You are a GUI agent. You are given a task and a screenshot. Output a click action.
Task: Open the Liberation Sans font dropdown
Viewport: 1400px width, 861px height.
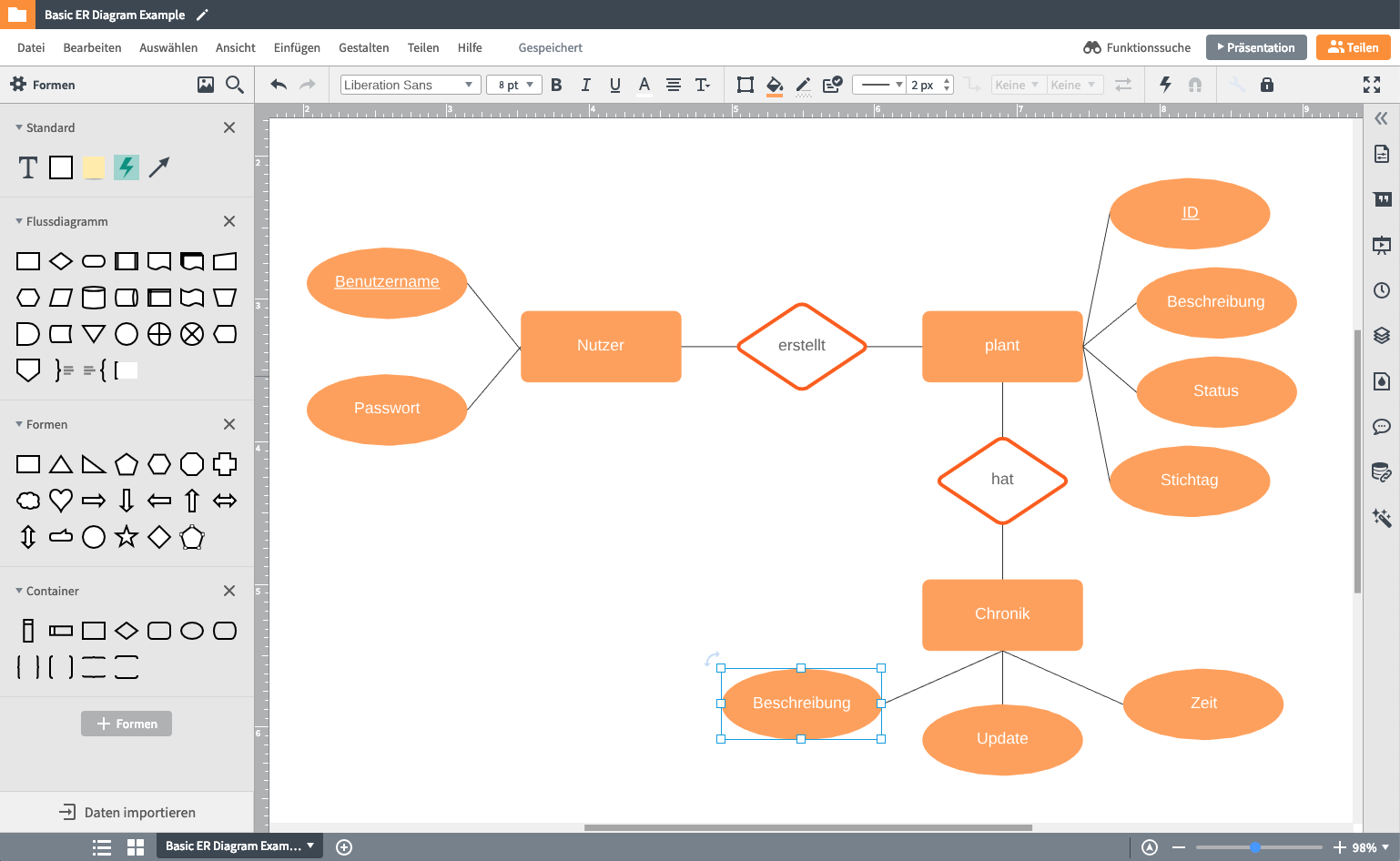point(410,85)
